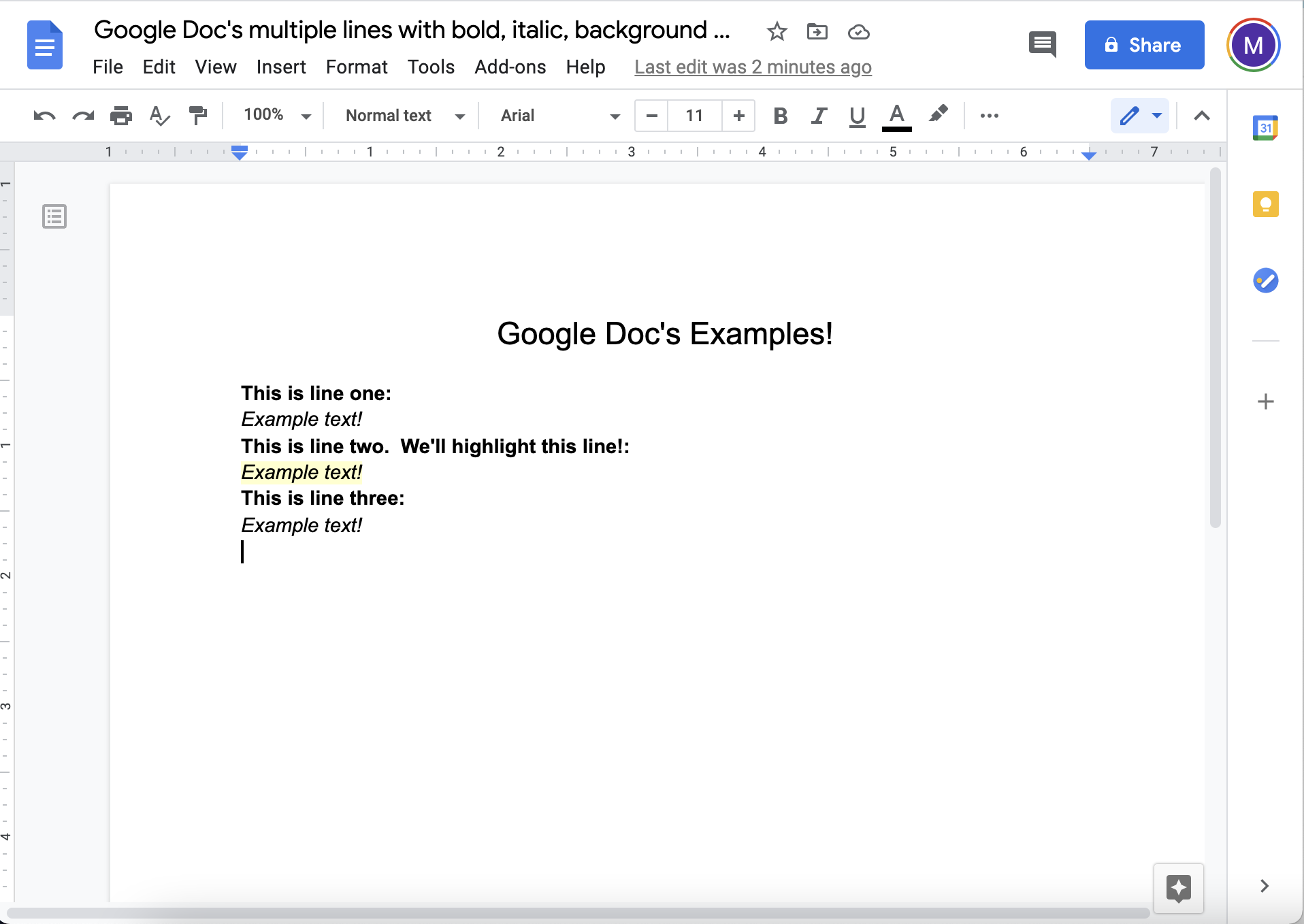Open the zoom level dropdown
This screenshot has width=1304, height=924.
click(276, 116)
